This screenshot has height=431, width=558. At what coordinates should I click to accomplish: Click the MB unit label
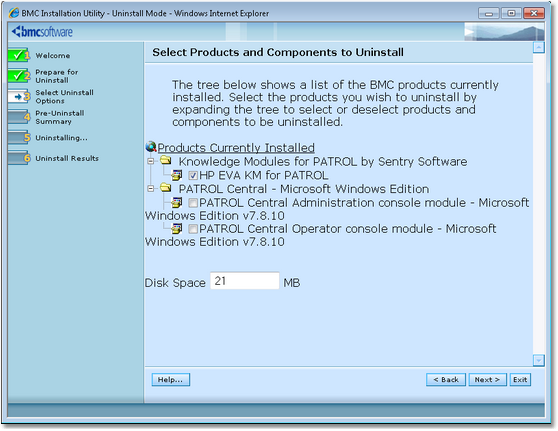(x=292, y=283)
